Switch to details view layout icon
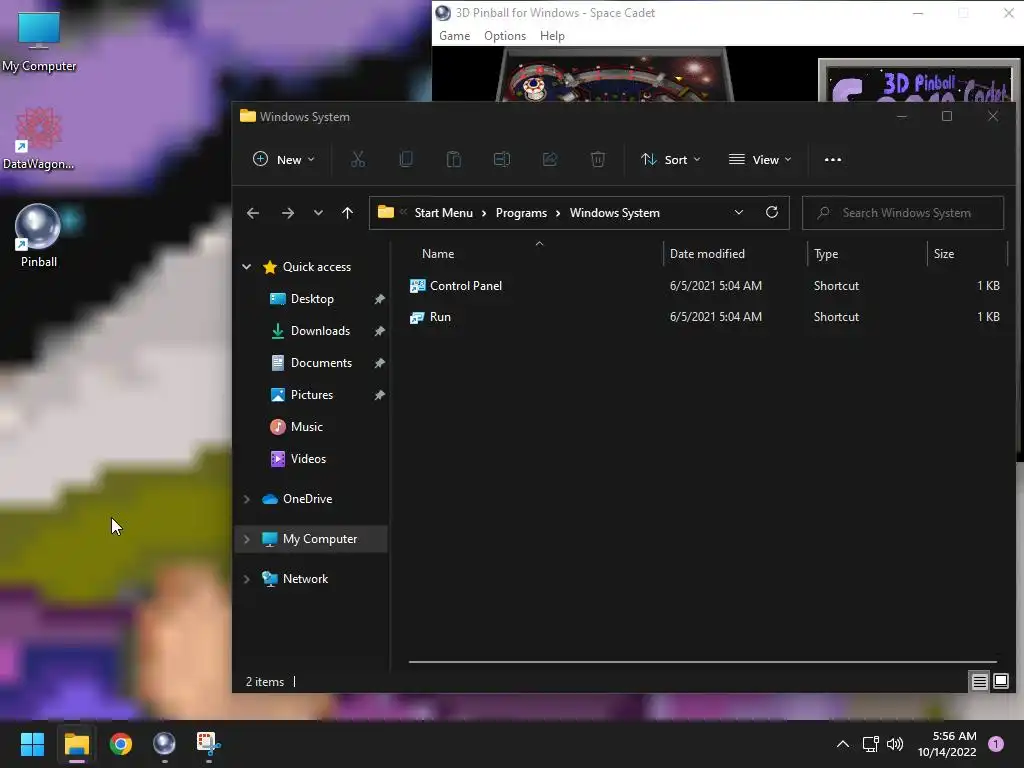Screen dimensions: 1024x768 pyautogui.click(x=980, y=682)
